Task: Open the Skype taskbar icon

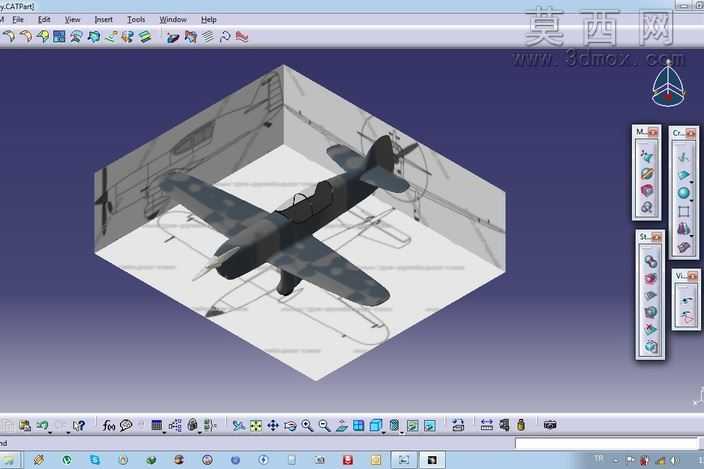Action: 95,460
